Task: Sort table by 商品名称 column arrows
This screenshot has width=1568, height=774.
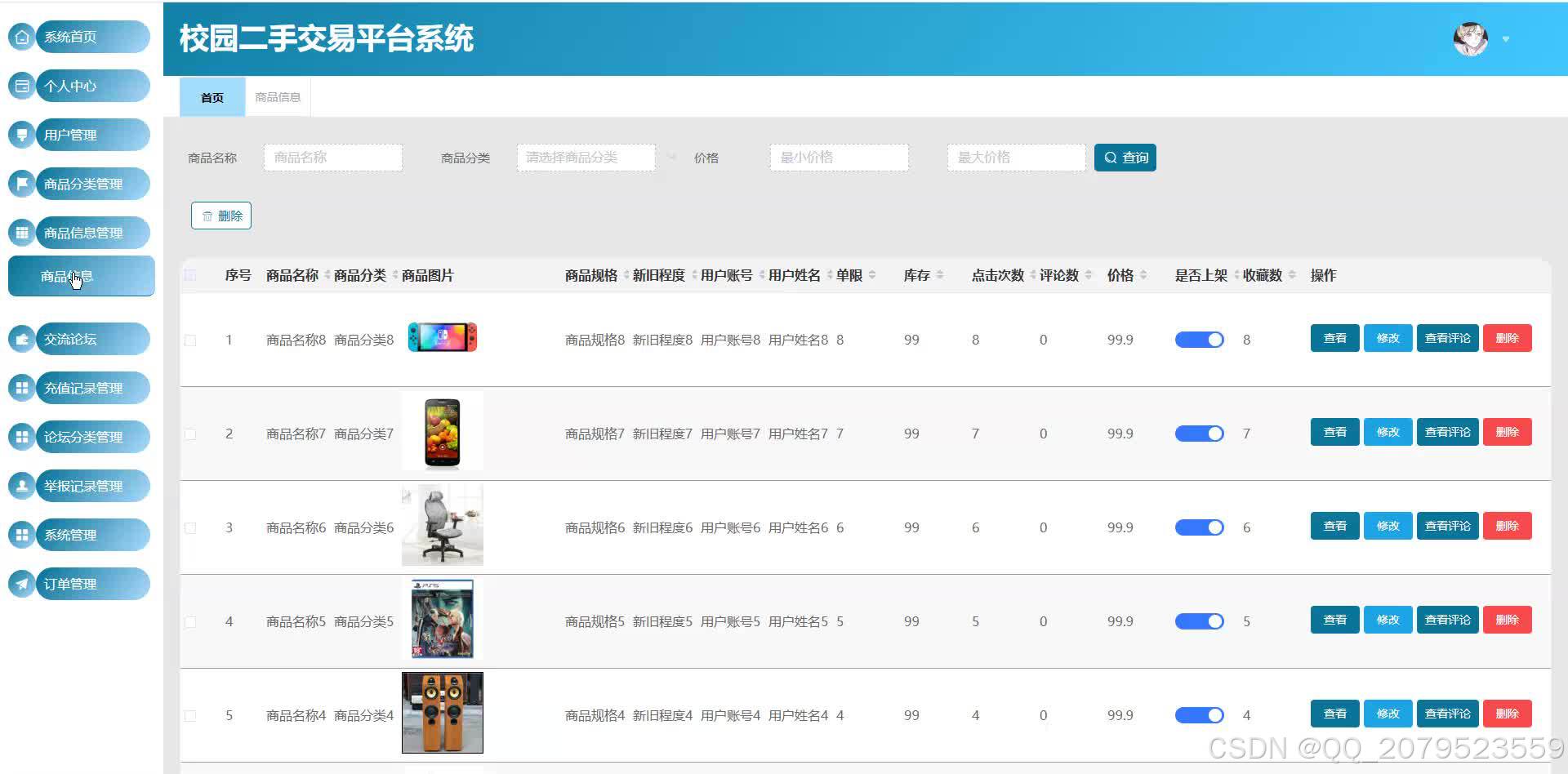Action: tap(327, 275)
